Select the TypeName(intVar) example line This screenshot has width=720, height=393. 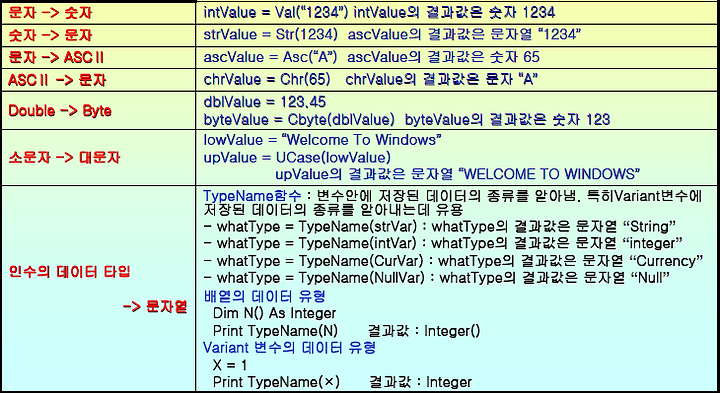point(443,243)
